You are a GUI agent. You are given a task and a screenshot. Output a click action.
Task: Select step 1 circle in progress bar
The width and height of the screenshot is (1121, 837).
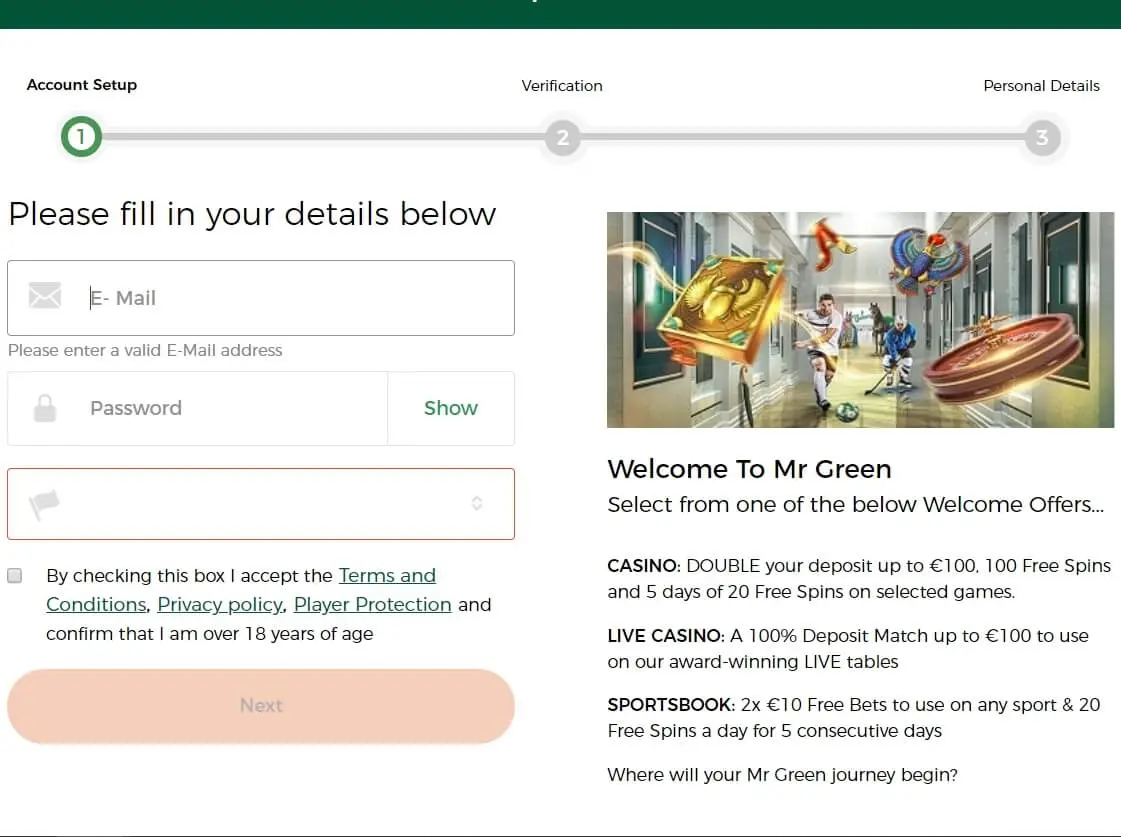tap(82, 137)
